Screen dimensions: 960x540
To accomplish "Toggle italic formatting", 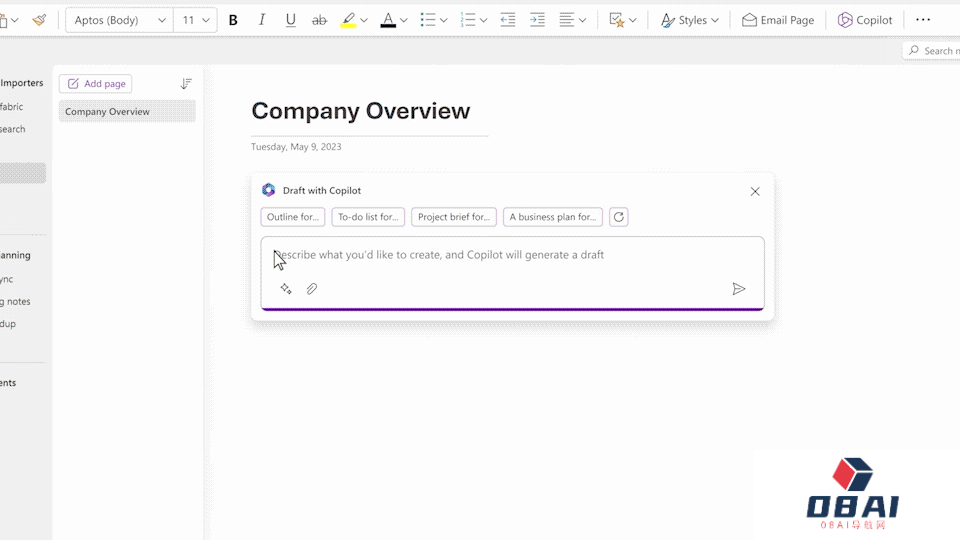I will tap(262, 20).
